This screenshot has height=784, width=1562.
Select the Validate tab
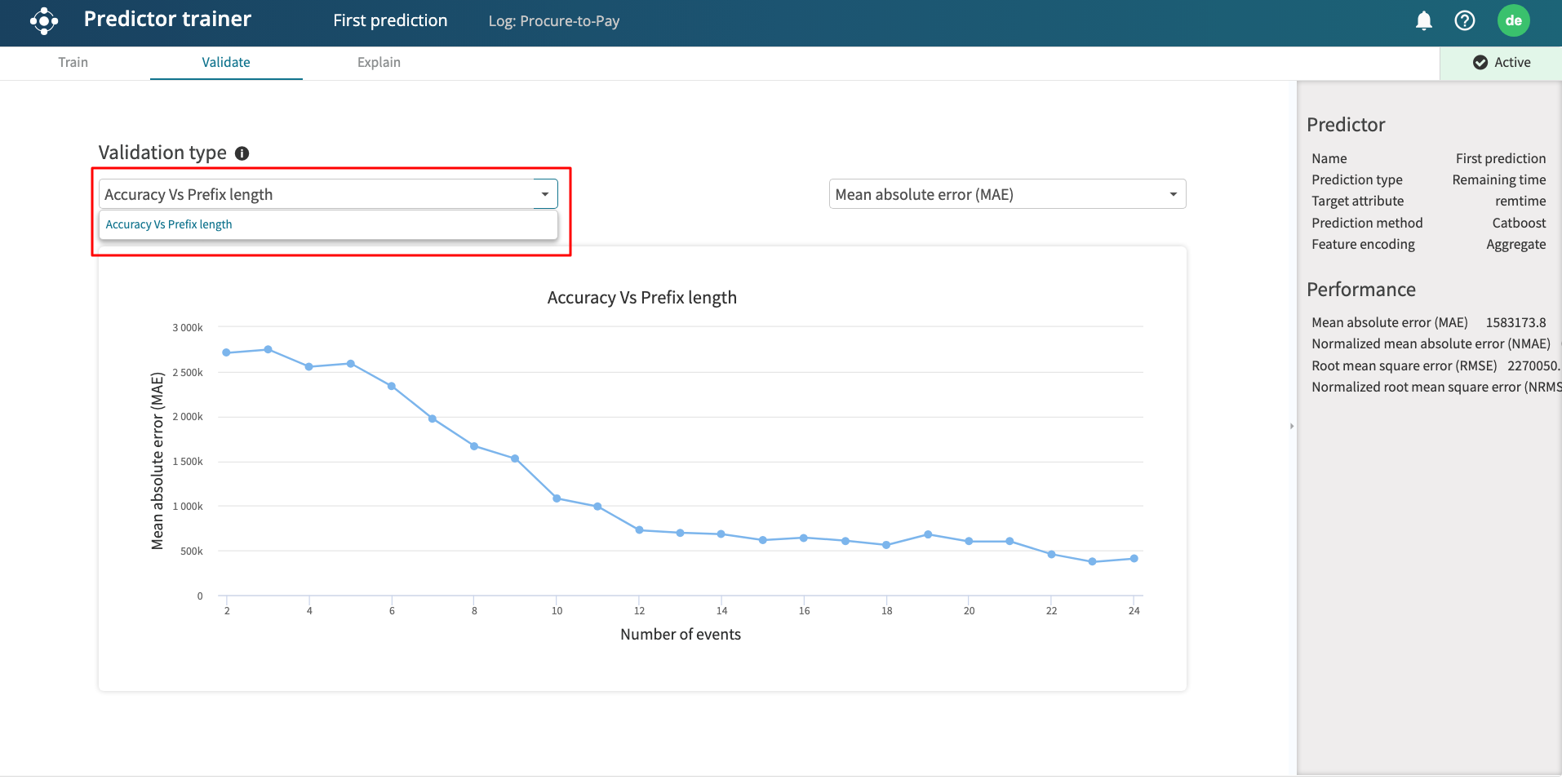coord(226,63)
